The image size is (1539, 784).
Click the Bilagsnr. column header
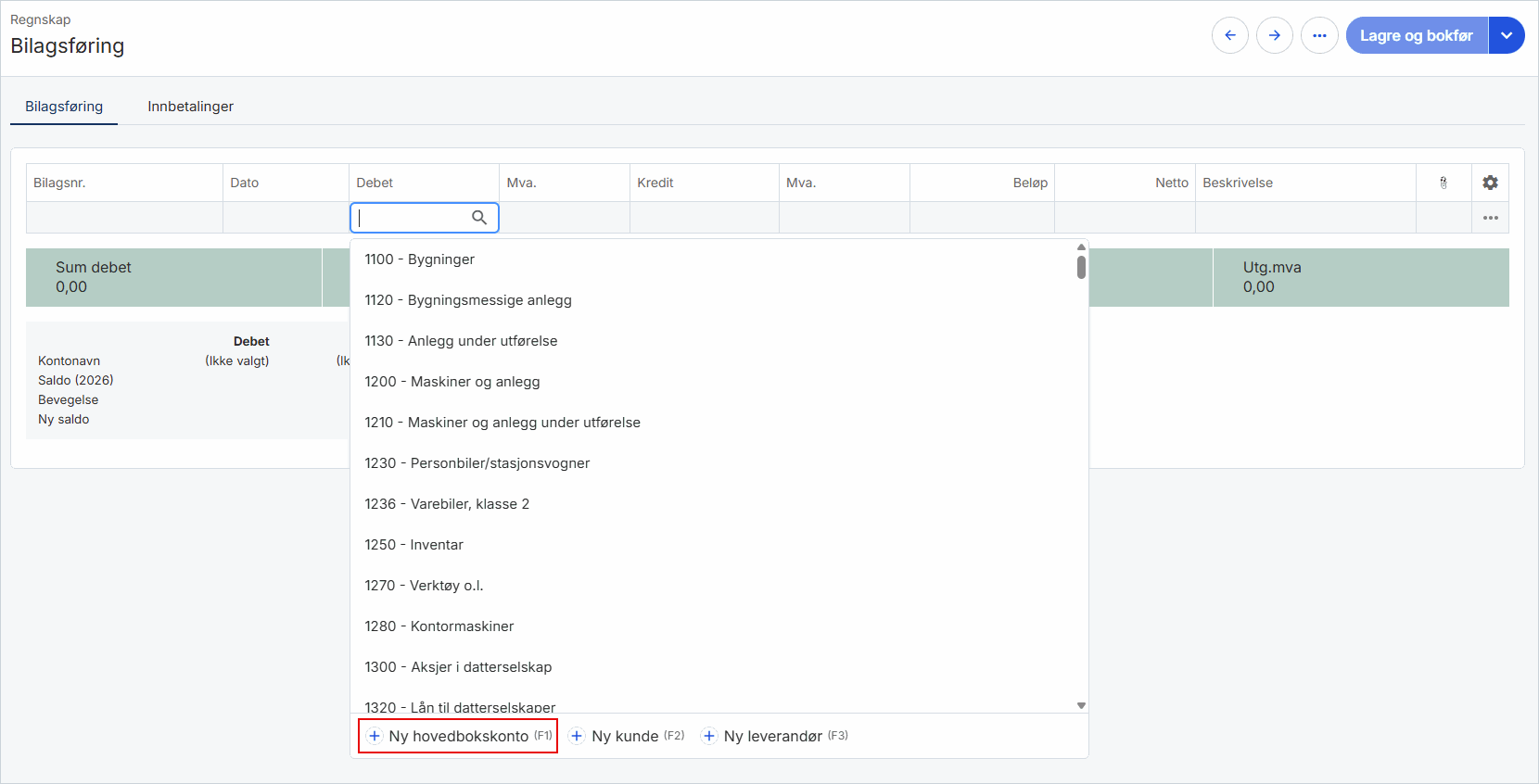[x=124, y=183]
